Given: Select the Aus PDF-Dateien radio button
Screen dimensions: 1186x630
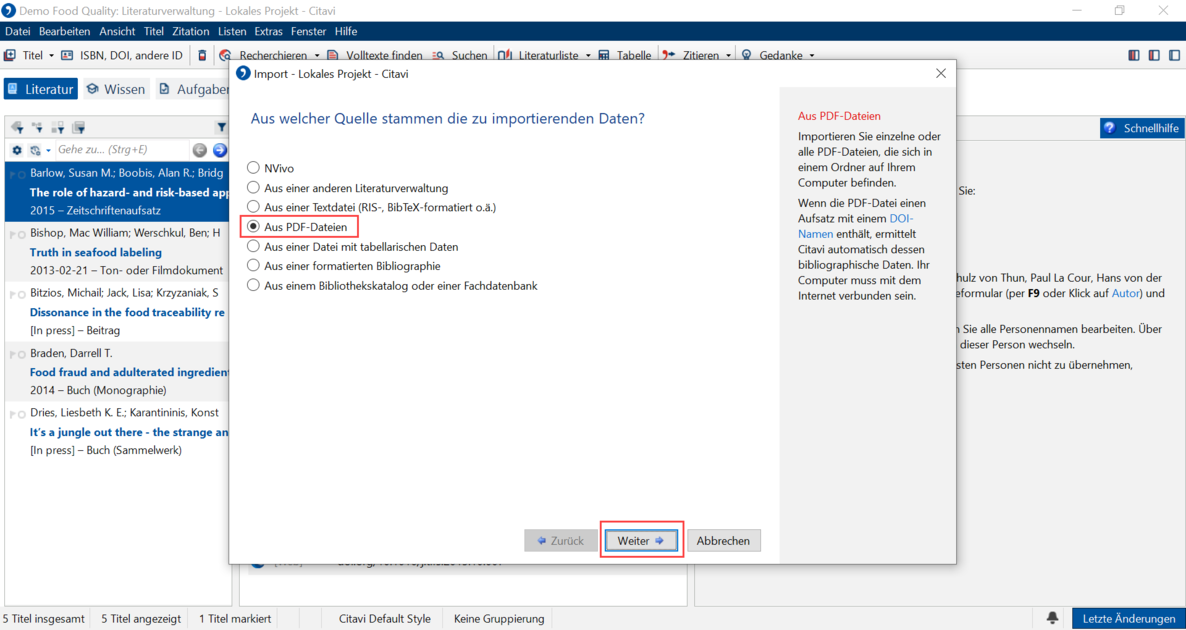Looking at the screenshot, I should (253, 226).
